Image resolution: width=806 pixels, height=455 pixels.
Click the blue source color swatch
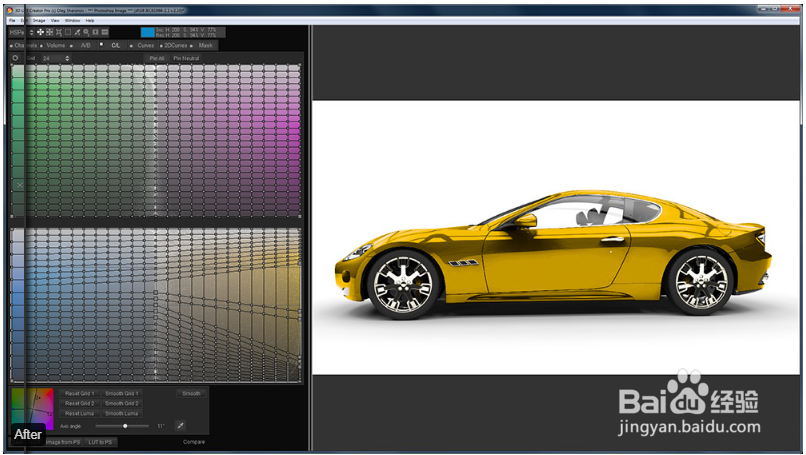pos(148,32)
